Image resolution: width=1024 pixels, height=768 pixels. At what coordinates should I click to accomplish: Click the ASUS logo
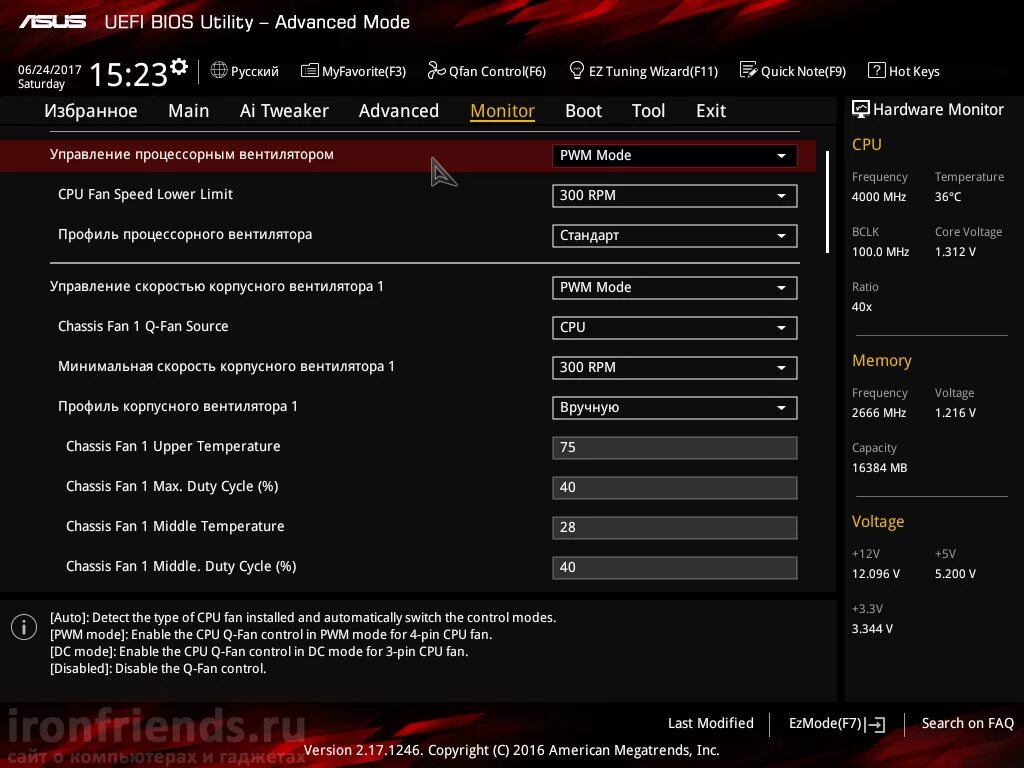coord(53,22)
